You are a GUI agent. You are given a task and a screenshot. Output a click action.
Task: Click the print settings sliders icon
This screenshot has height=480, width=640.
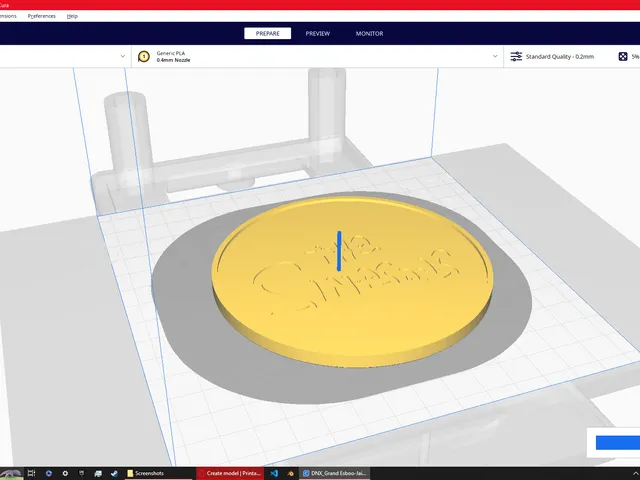coord(516,56)
